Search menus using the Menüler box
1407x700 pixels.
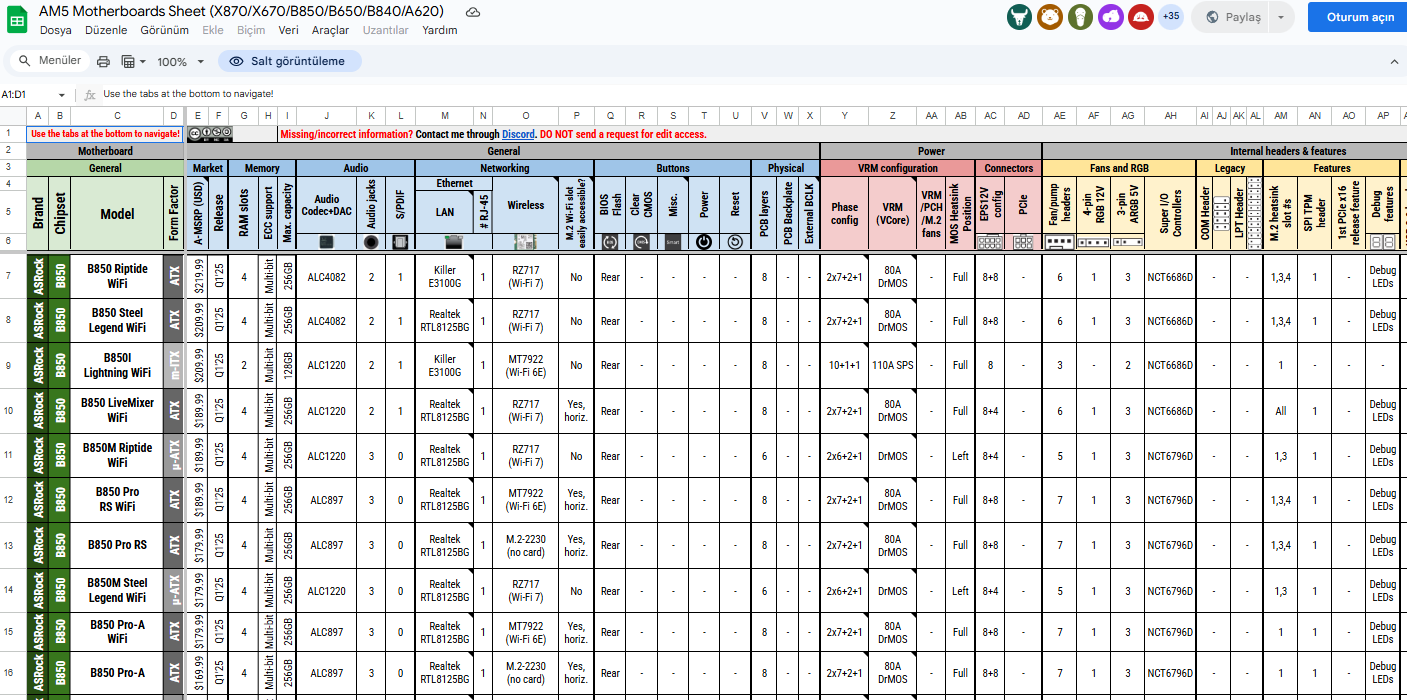point(50,61)
